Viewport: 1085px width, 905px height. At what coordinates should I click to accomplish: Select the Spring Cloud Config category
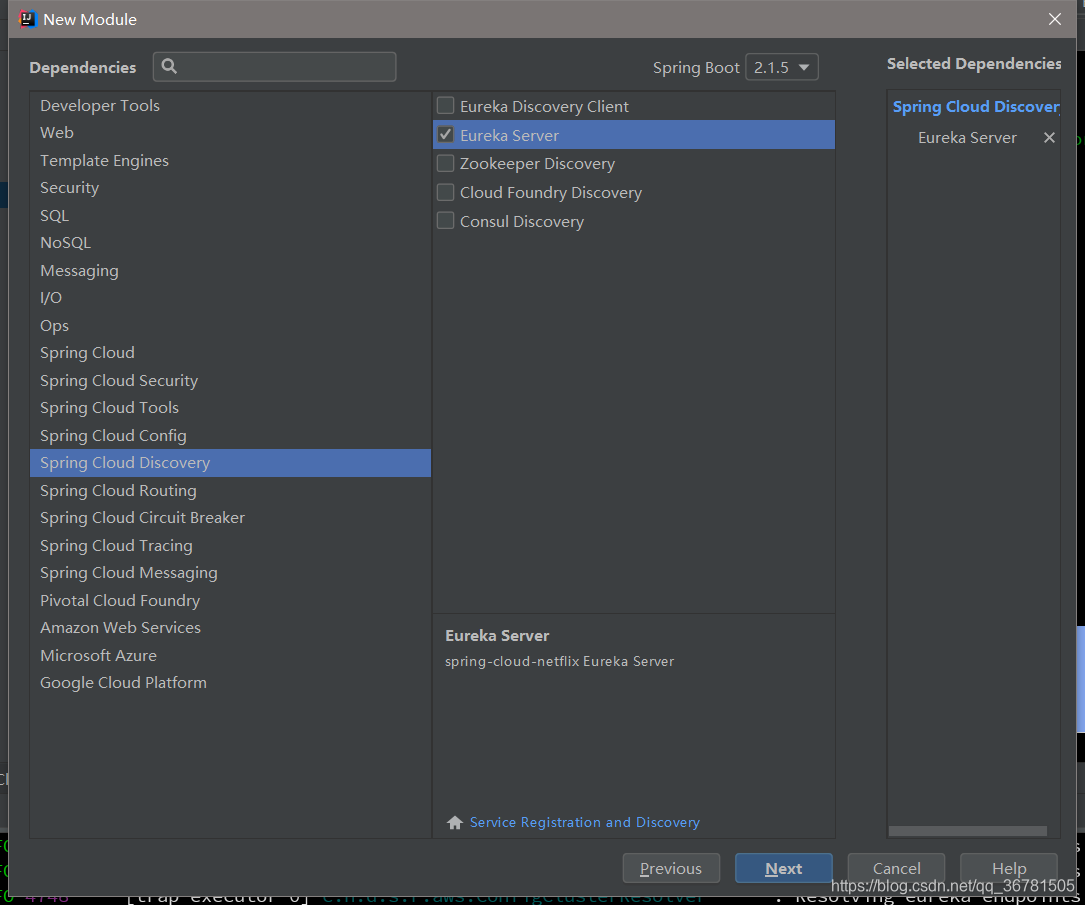tap(230, 436)
